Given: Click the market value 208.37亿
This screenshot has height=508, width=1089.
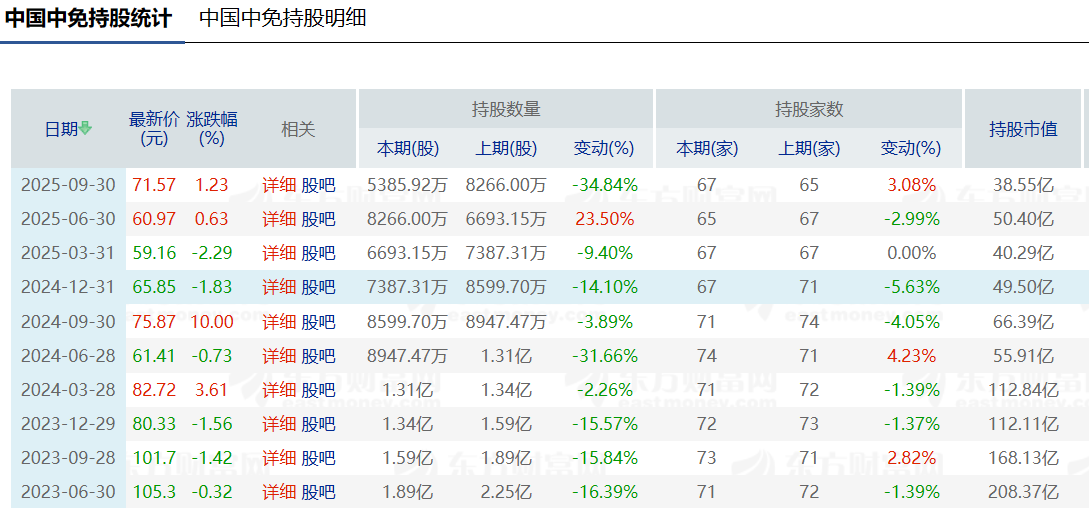Looking at the screenshot, I should (x=1023, y=493).
